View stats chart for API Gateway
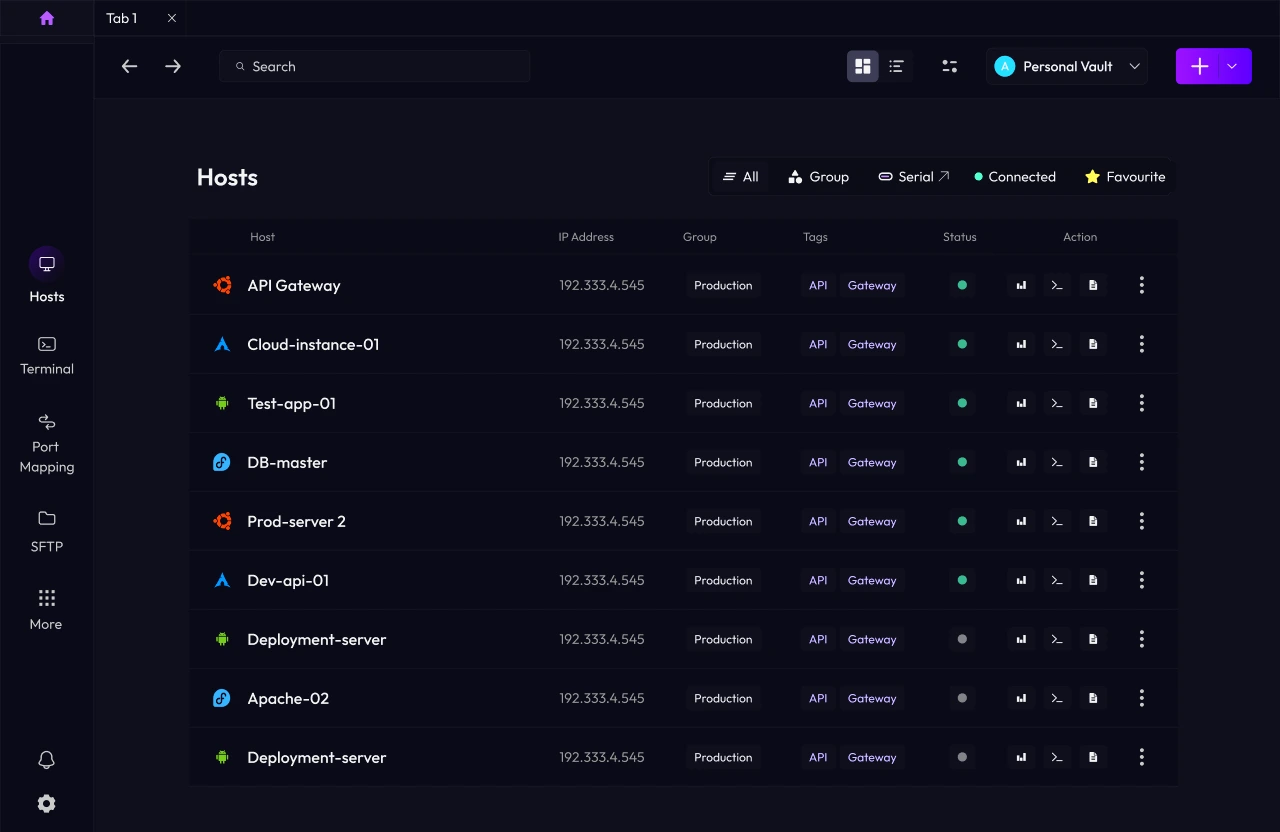 tap(1021, 285)
